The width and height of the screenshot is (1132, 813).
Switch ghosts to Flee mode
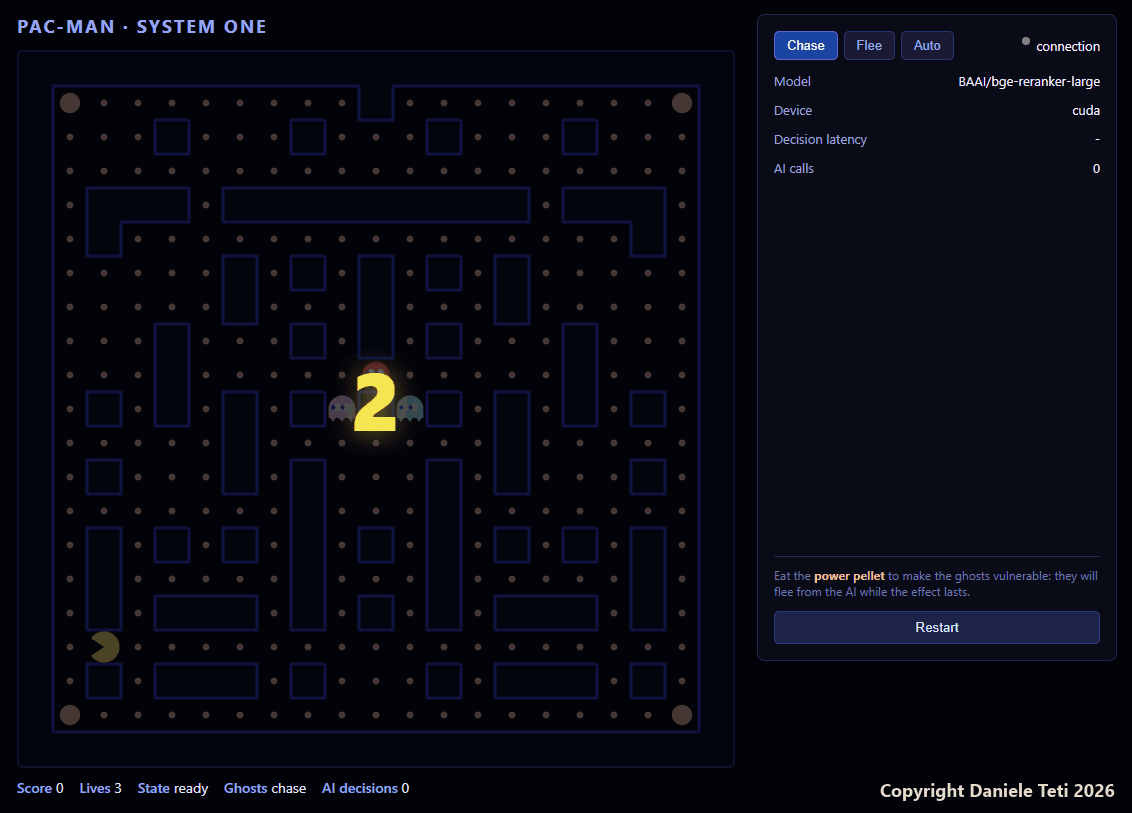pyautogui.click(x=869, y=45)
